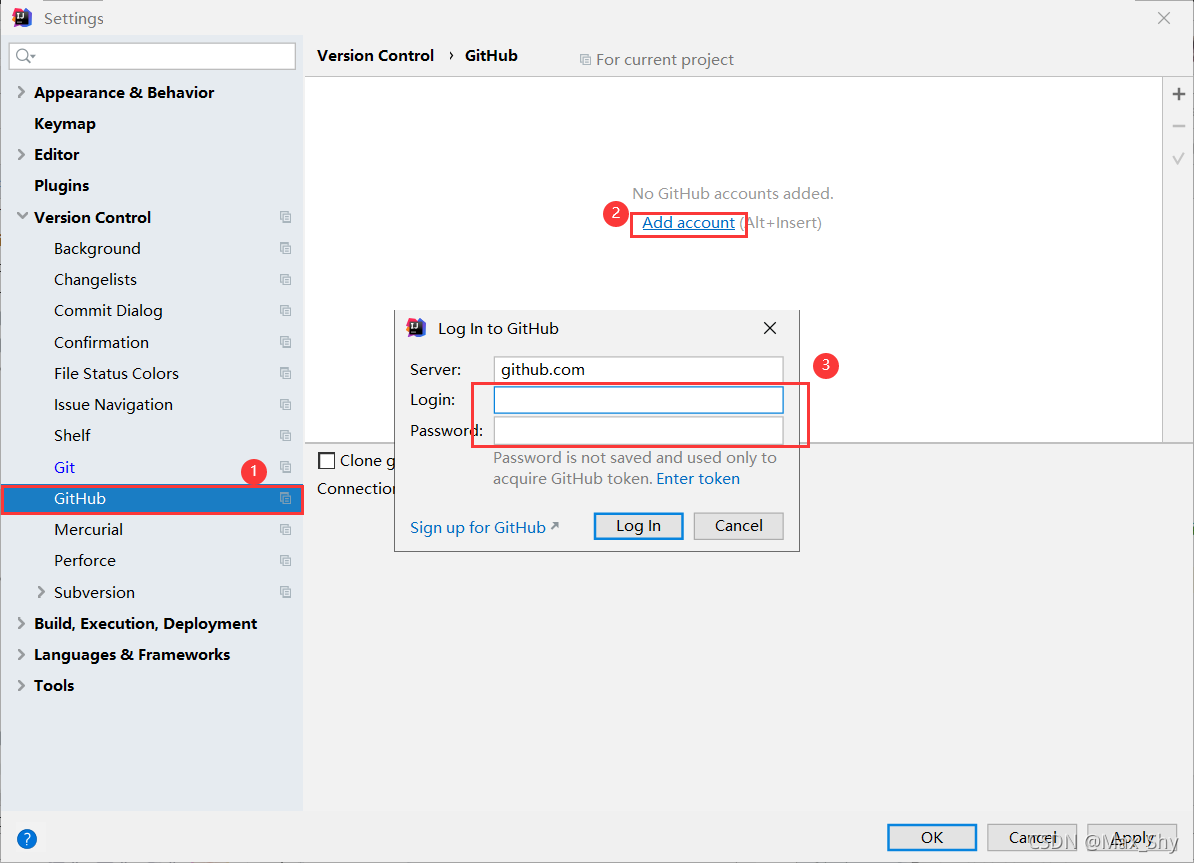Close the Settings window
This screenshot has width=1194, height=863.
click(1164, 18)
